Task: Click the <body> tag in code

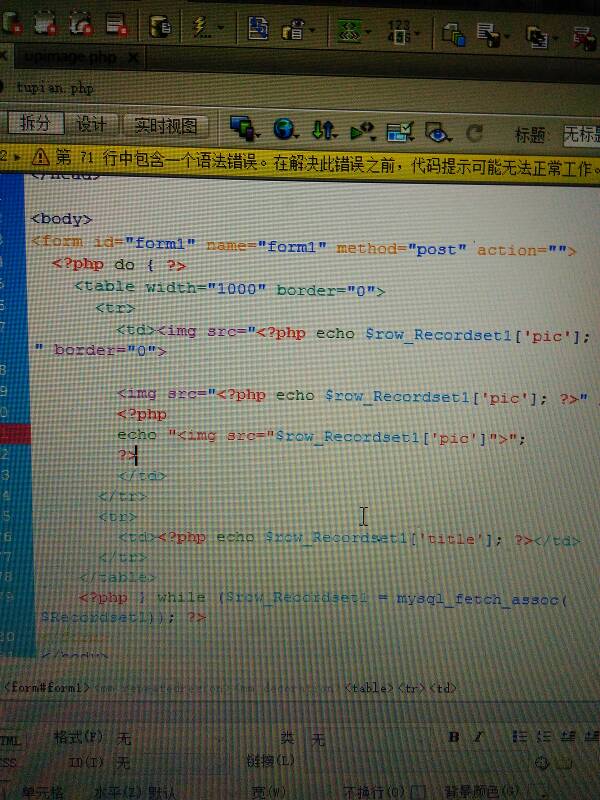Action: click(61, 219)
